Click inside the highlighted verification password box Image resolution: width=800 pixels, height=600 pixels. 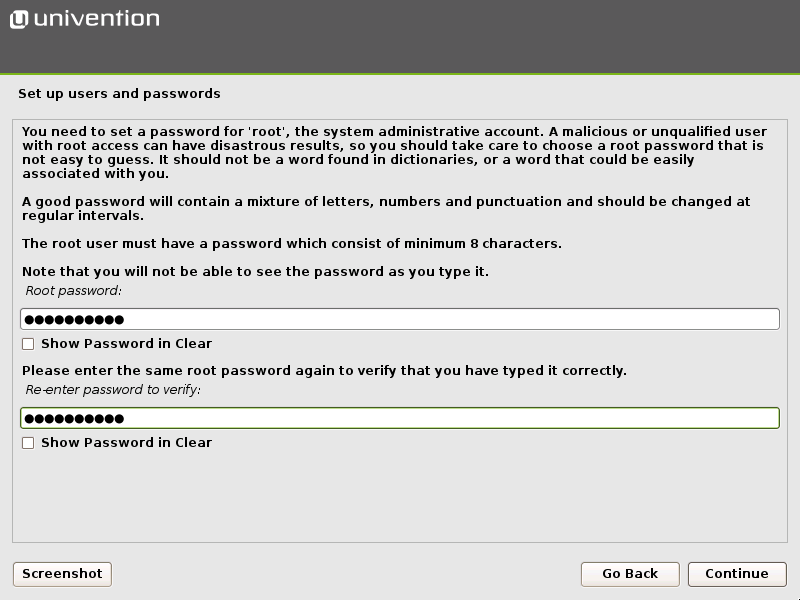coord(400,417)
